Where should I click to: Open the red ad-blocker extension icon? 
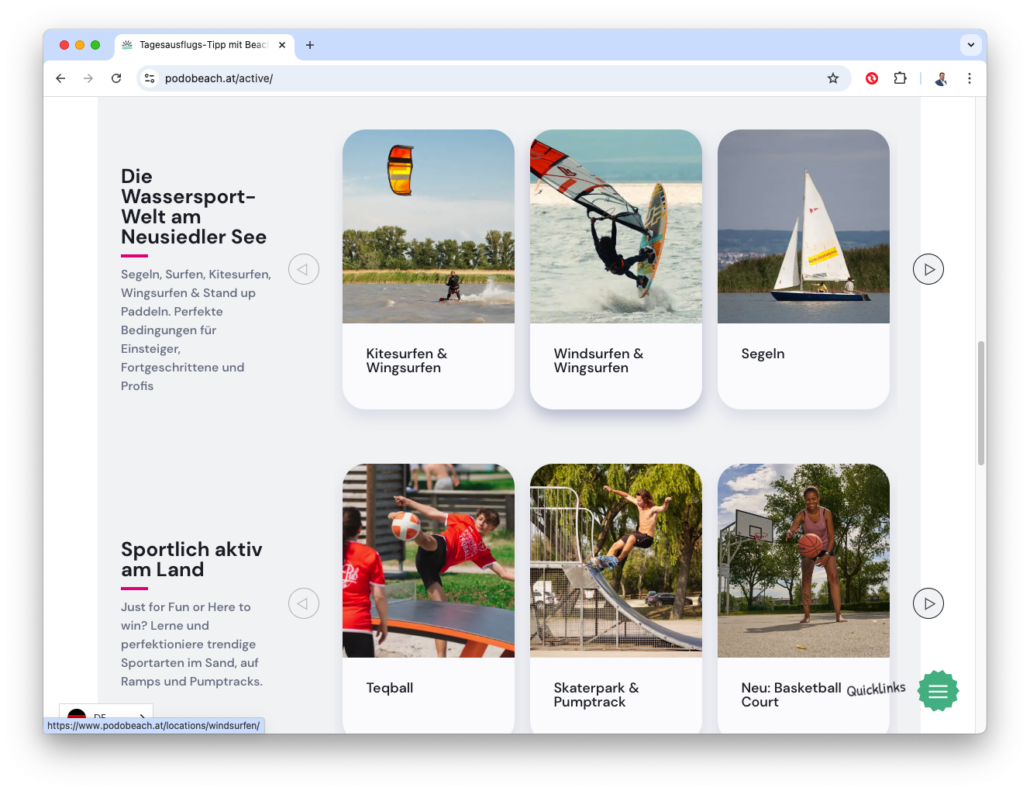pos(872,78)
